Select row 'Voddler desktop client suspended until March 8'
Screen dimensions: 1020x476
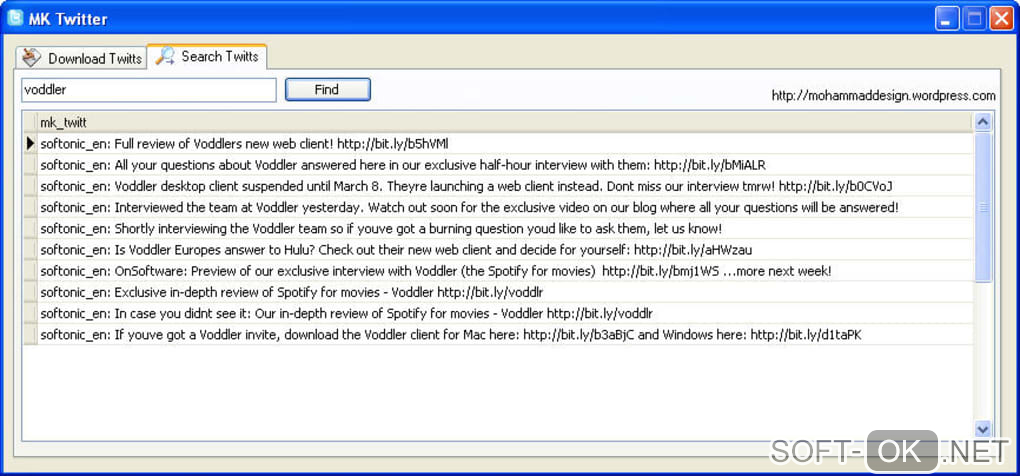505,186
